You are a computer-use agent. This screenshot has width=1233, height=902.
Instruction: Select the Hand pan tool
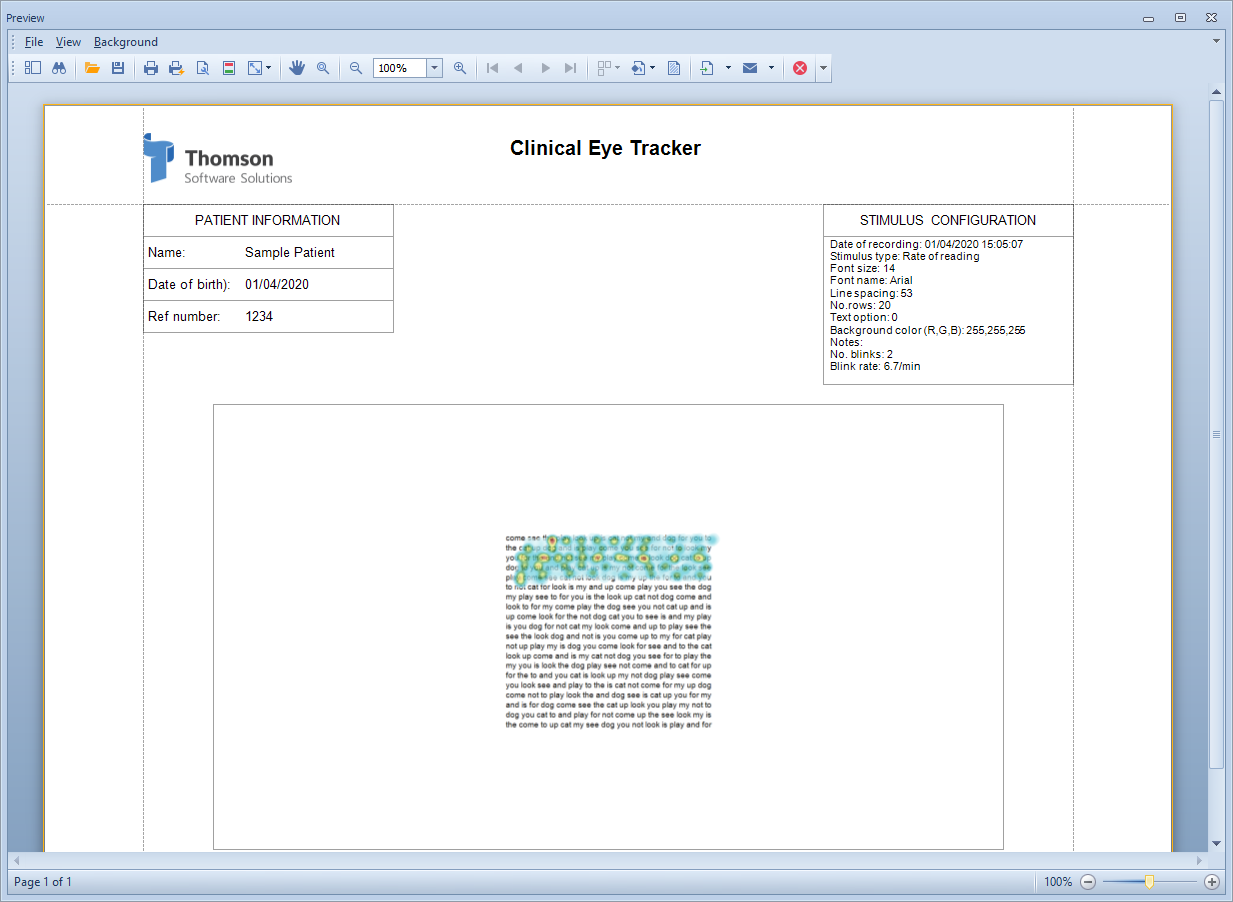[x=296, y=68]
